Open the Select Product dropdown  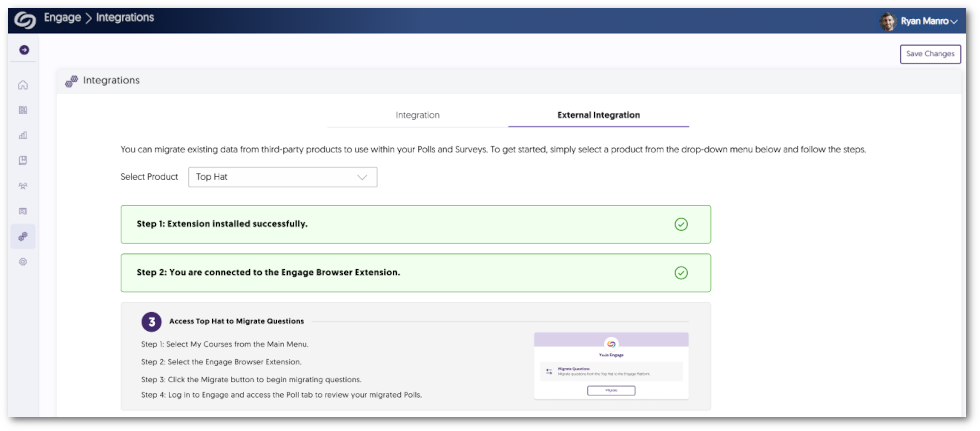coord(282,177)
